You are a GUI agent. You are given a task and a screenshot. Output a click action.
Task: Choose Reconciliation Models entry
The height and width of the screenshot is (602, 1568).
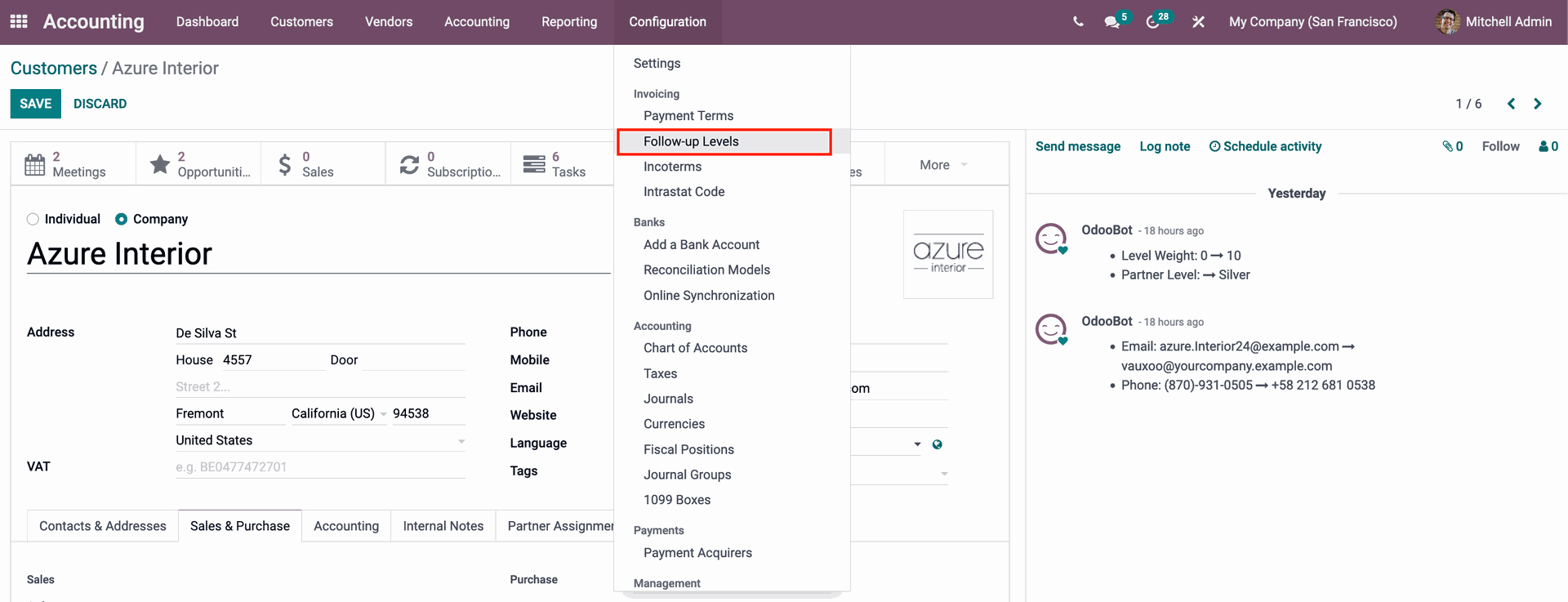pos(706,270)
